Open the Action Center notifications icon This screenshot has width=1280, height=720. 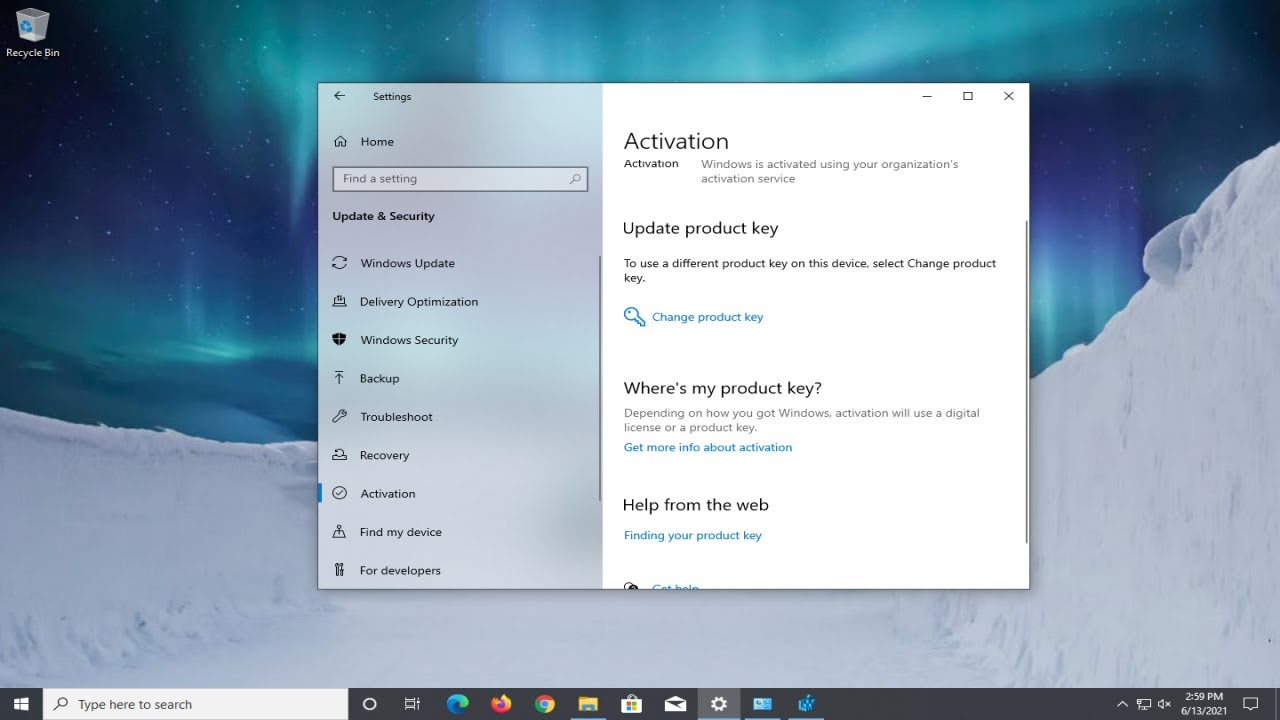click(x=1251, y=704)
